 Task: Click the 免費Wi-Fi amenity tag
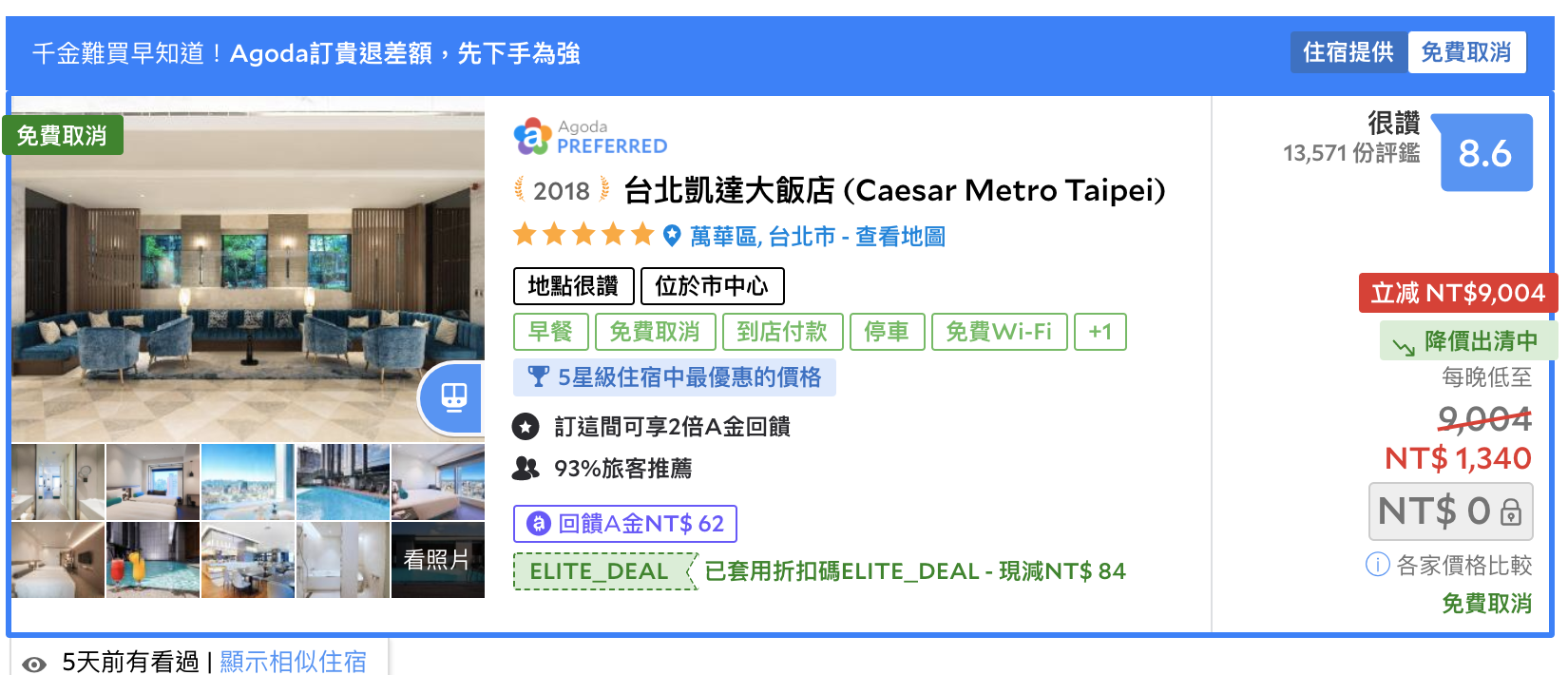pos(999,332)
